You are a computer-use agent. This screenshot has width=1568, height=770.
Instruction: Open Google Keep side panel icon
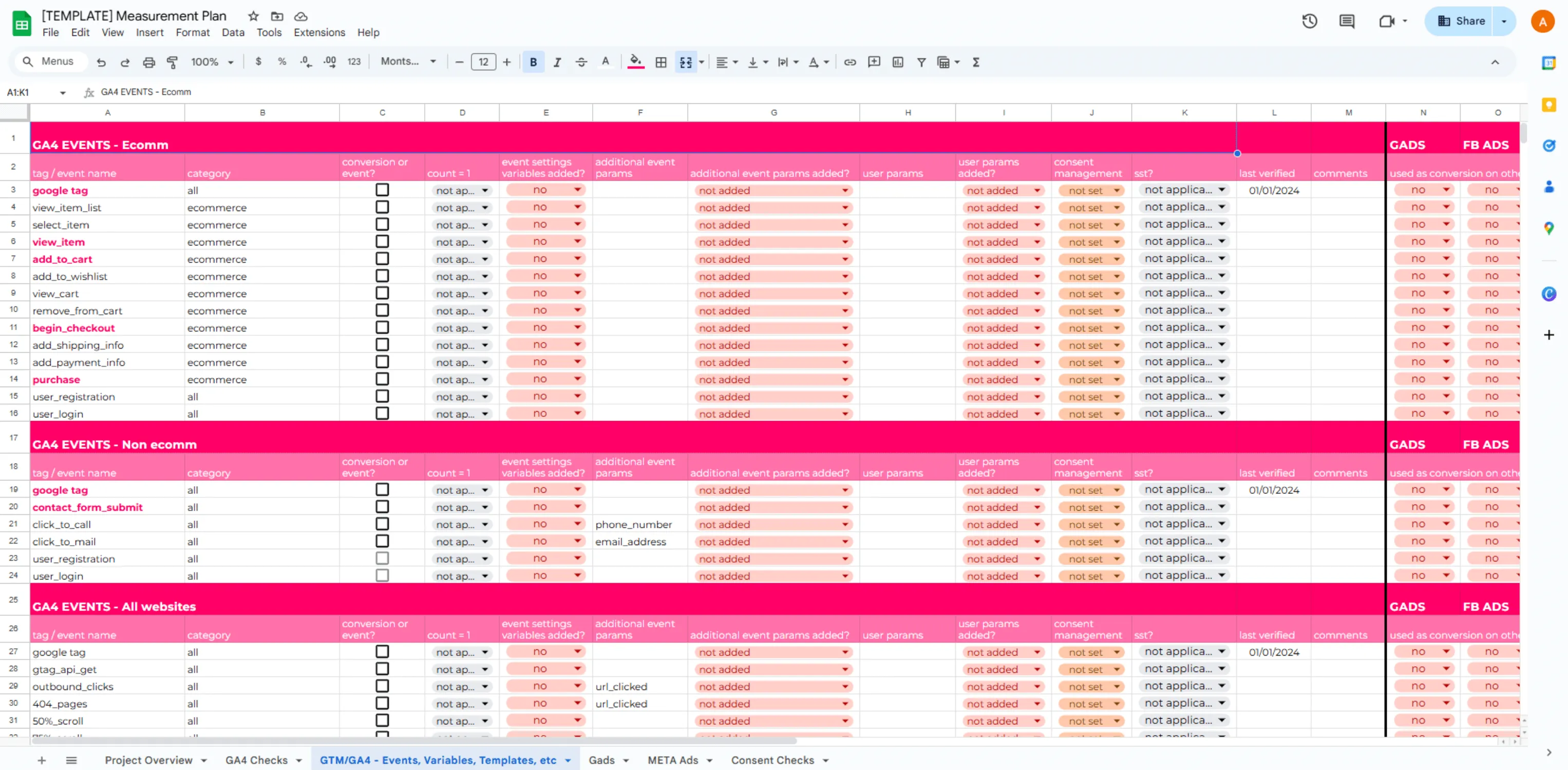[1548, 105]
